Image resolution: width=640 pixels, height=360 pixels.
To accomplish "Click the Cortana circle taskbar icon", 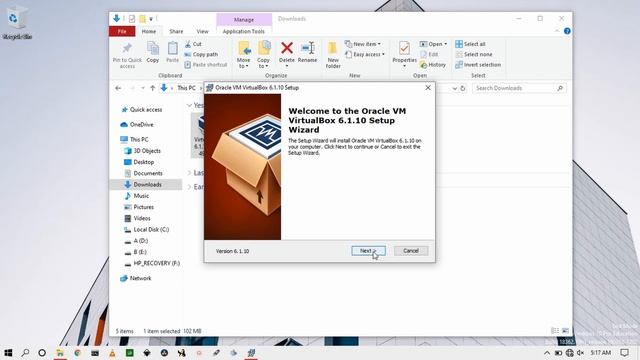I will (x=42, y=353).
